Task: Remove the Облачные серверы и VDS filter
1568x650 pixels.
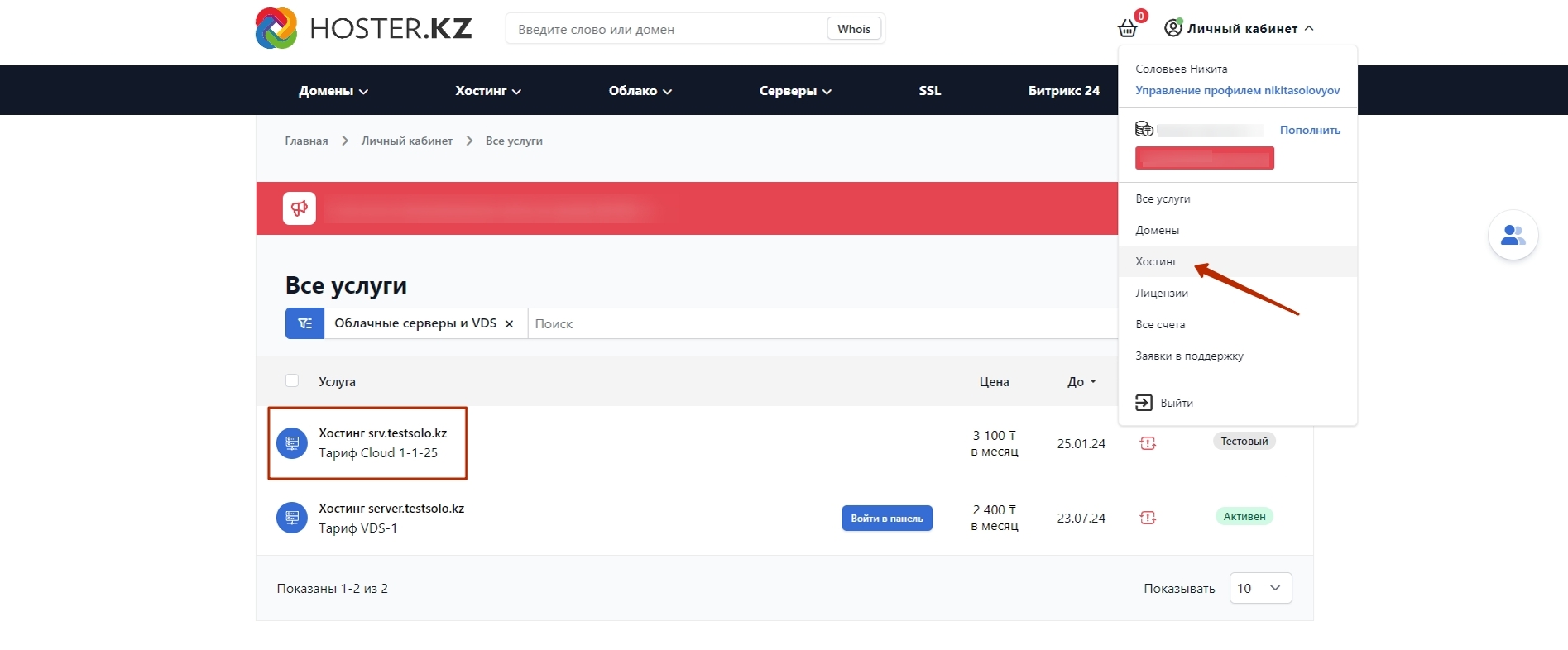Action: click(509, 324)
